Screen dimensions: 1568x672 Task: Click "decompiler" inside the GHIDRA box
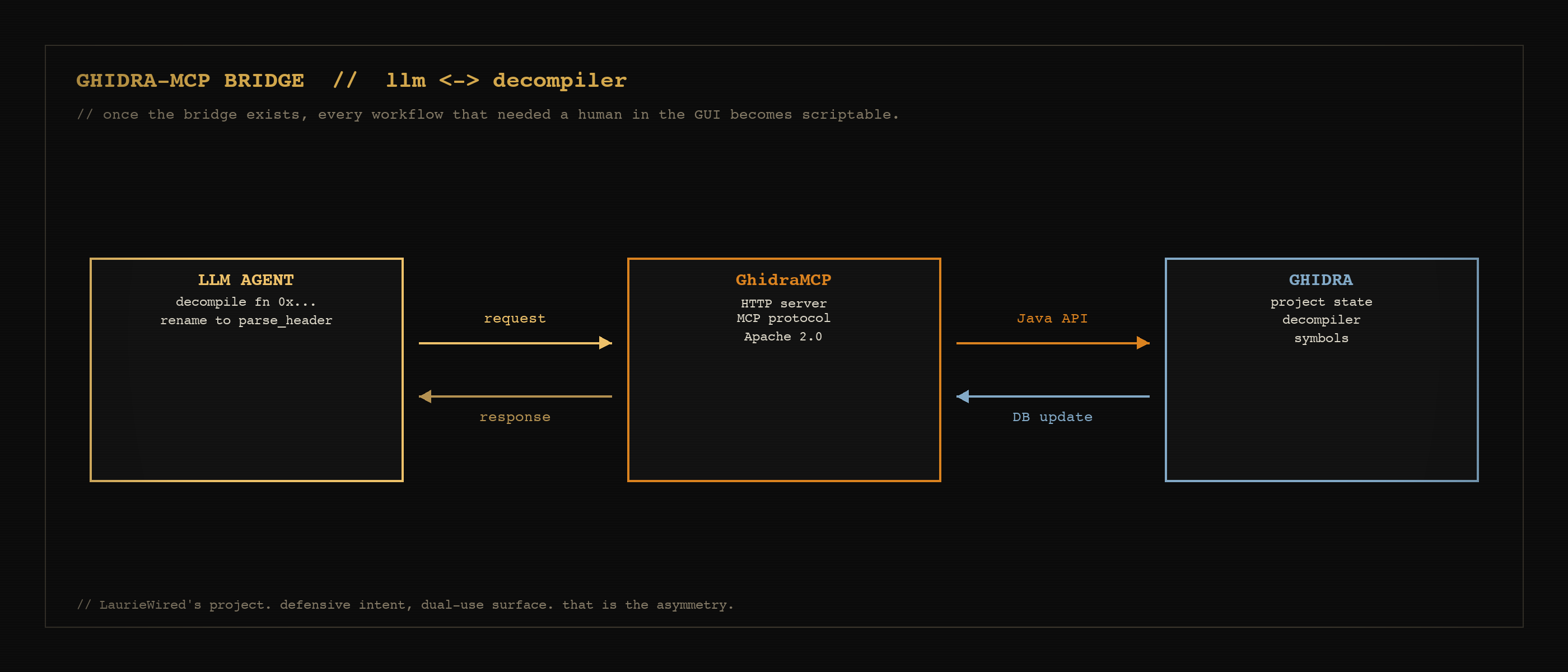[1321, 320]
